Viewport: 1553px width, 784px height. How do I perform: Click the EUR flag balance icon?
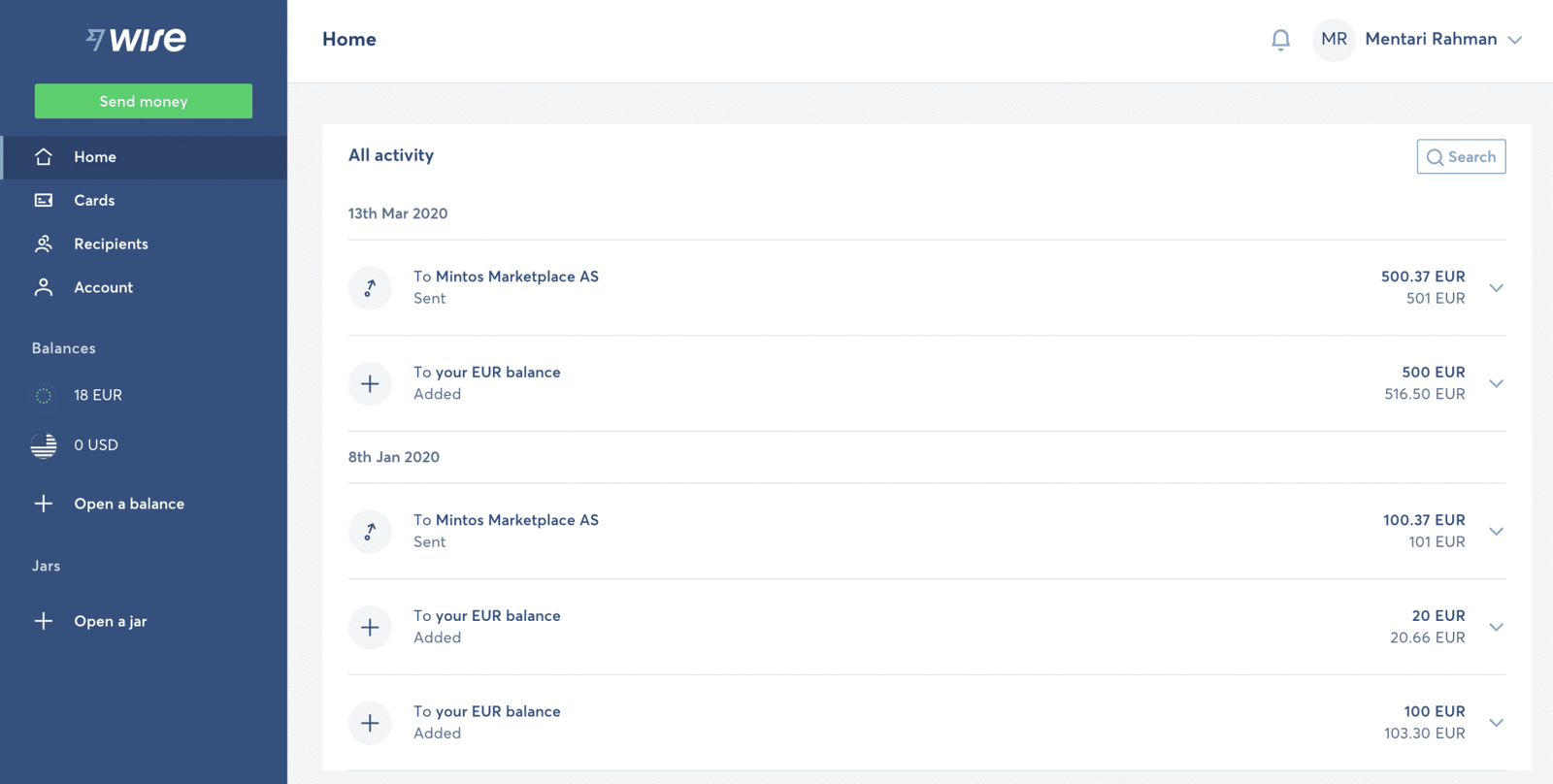tap(44, 396)
